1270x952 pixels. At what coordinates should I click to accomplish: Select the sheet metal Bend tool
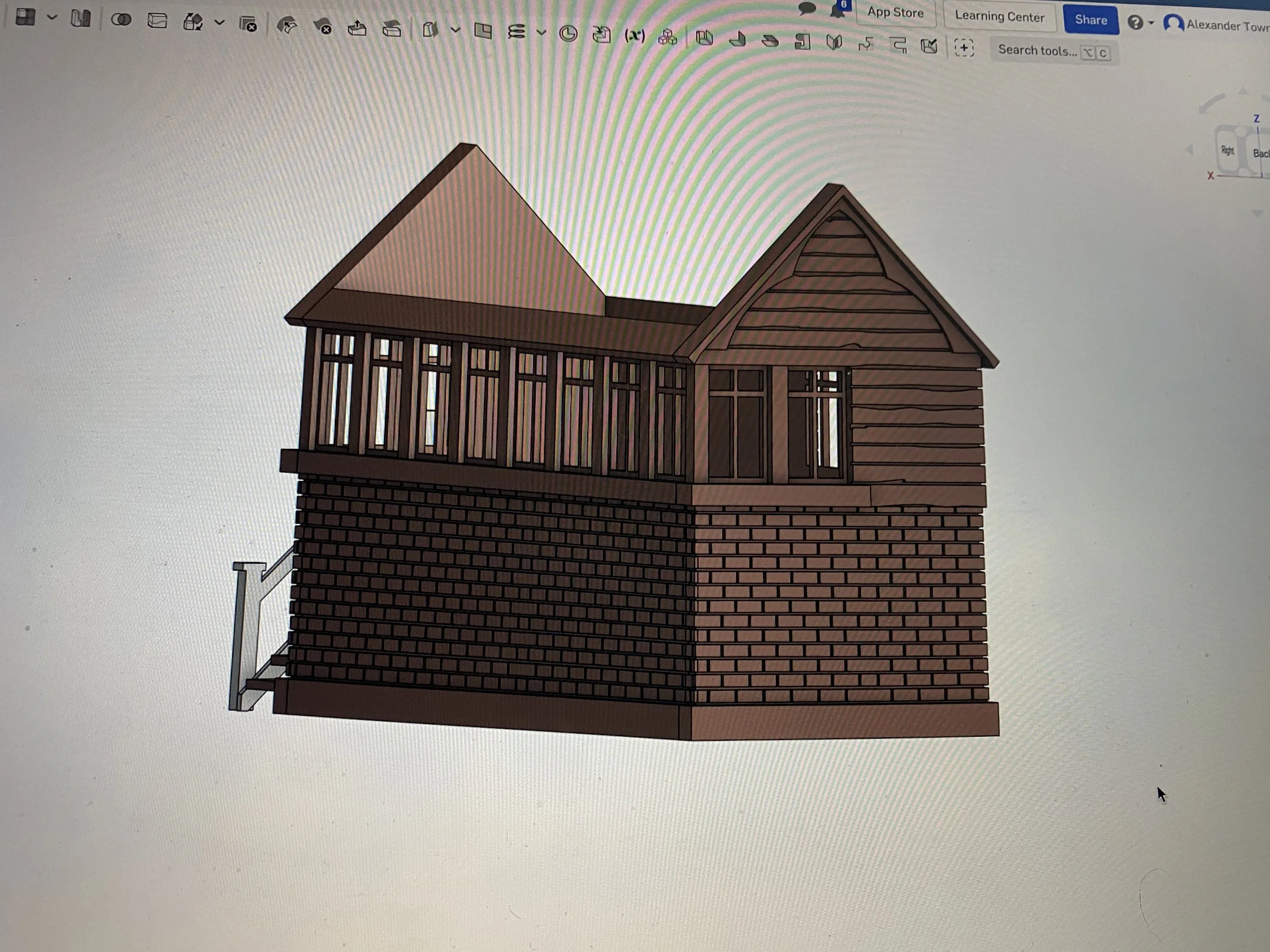834,43
